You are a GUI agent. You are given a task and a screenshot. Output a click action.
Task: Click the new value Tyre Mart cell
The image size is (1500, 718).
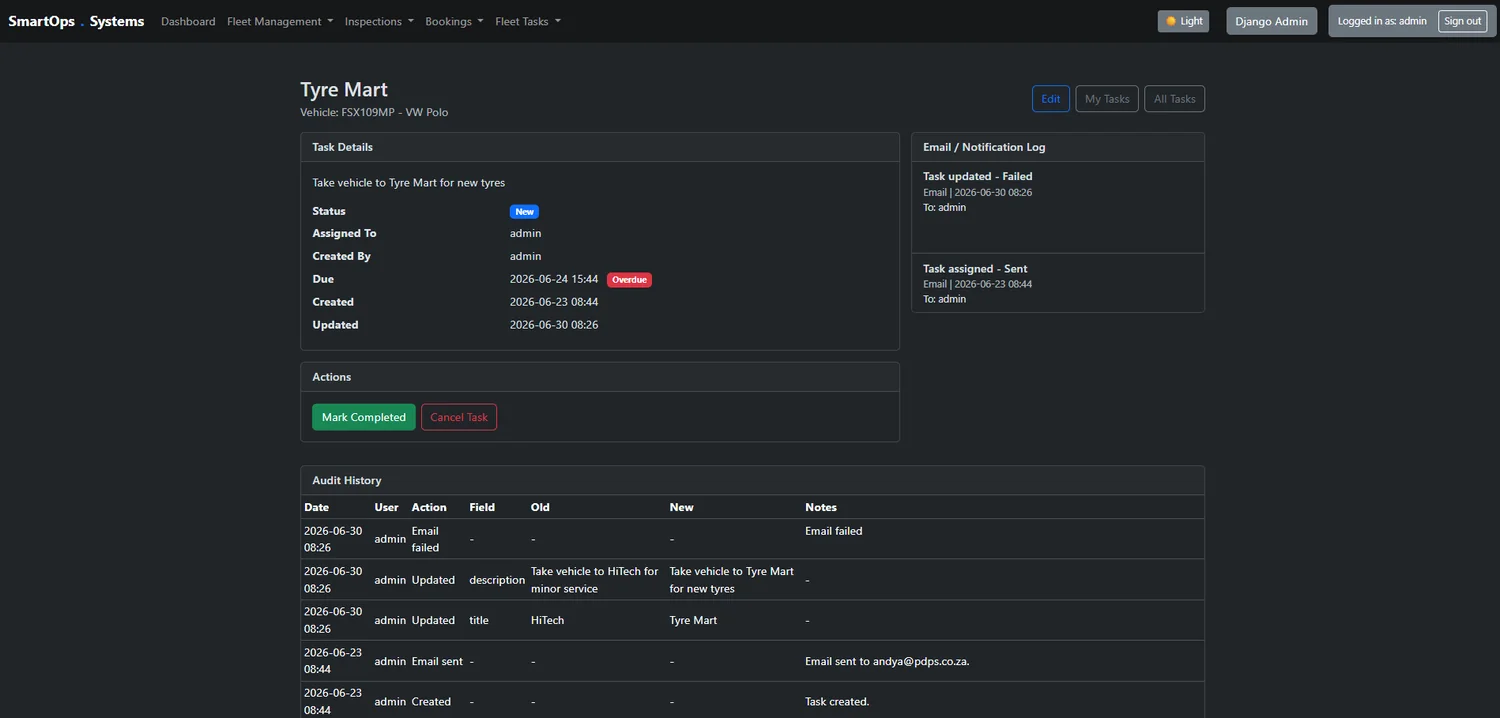(x=693, y=620)
